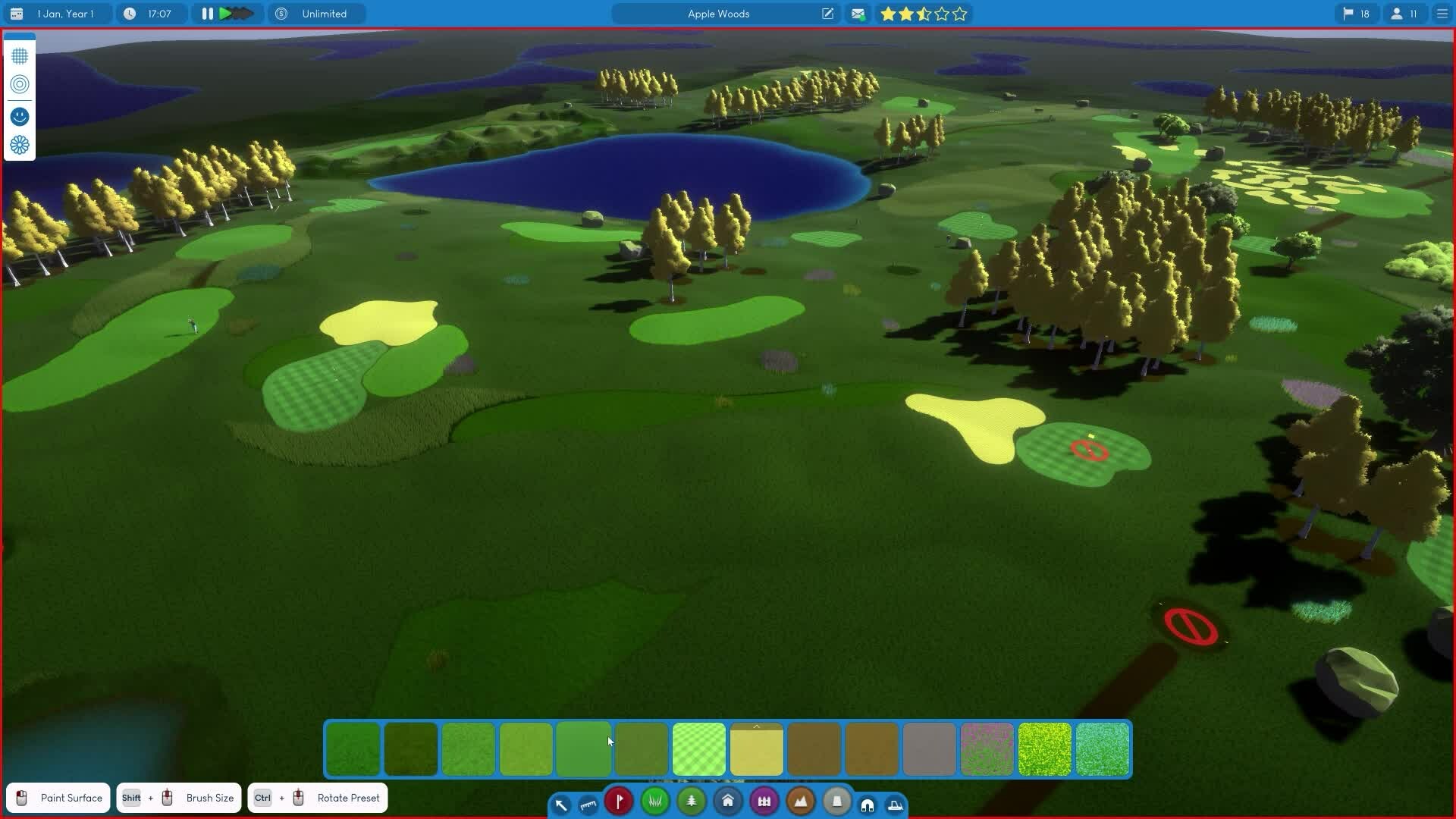Click the edit course name pencil button
This screenshot has height=819, width=1456.
click(827, 14)
